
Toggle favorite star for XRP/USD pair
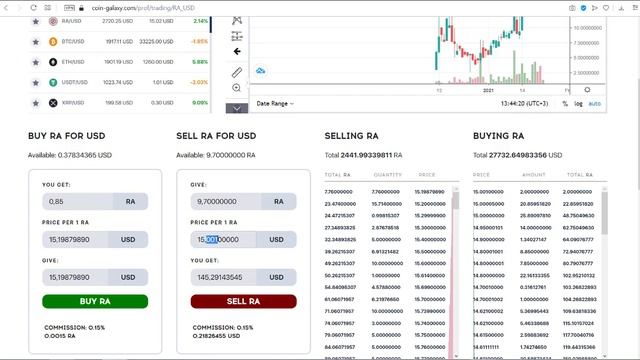(x=36, y=103)
